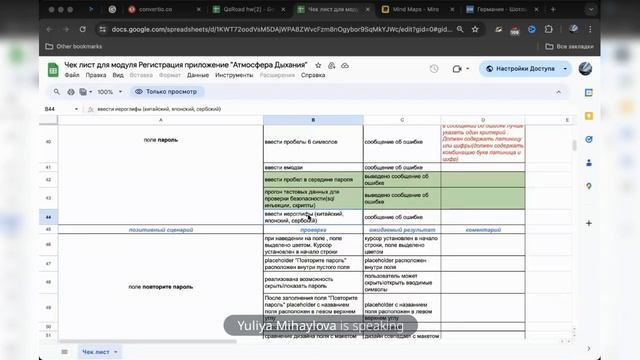Select row 44 header
Image resolution: width=640 pixels, height=360 pixels.
48,217
